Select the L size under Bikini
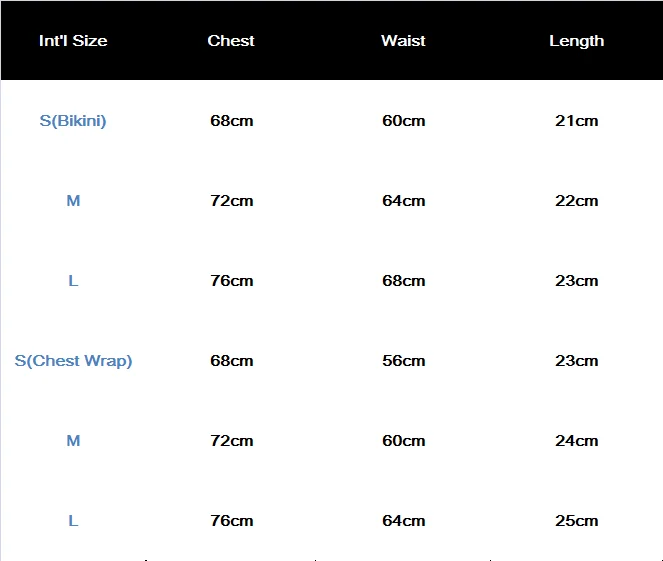The height and width of the screenshot is (561, 663). pyautogui.click(x=73, y=281)
